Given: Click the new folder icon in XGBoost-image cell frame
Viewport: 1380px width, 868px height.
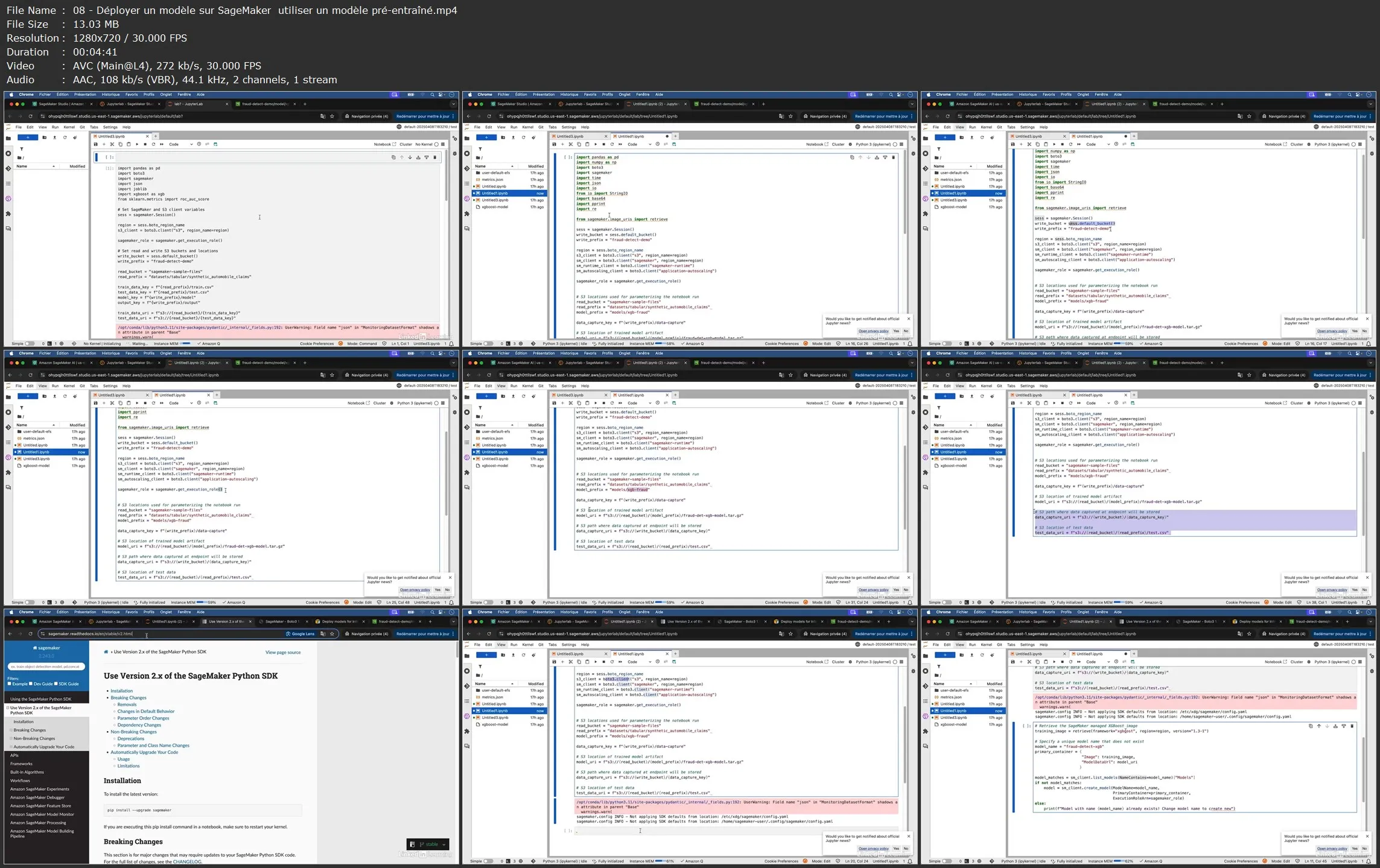Looking at the screenshot, I should pos(961,655).
